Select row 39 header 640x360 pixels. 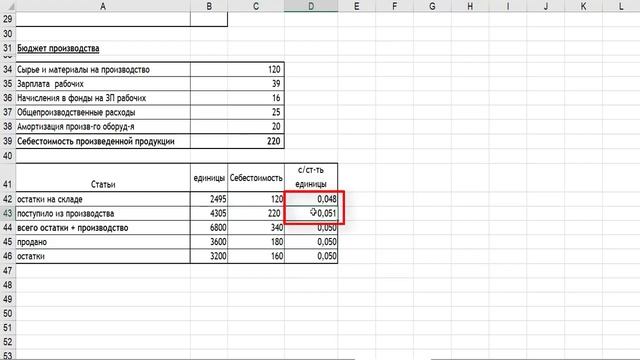click(x=8, y=141)
